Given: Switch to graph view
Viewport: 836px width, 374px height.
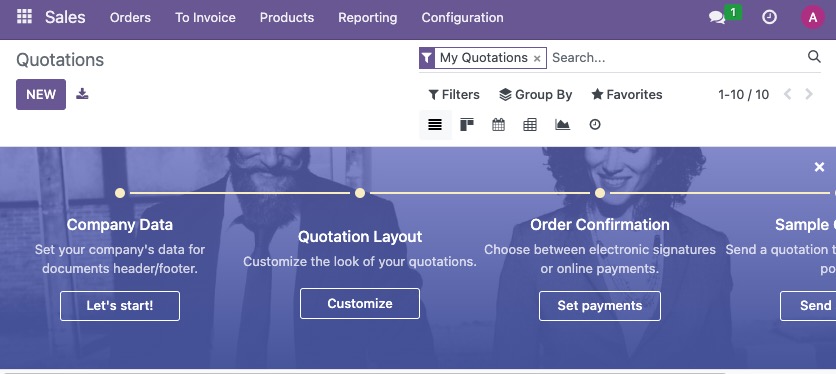Looking at the screenshot, I should tap(562, 125).
